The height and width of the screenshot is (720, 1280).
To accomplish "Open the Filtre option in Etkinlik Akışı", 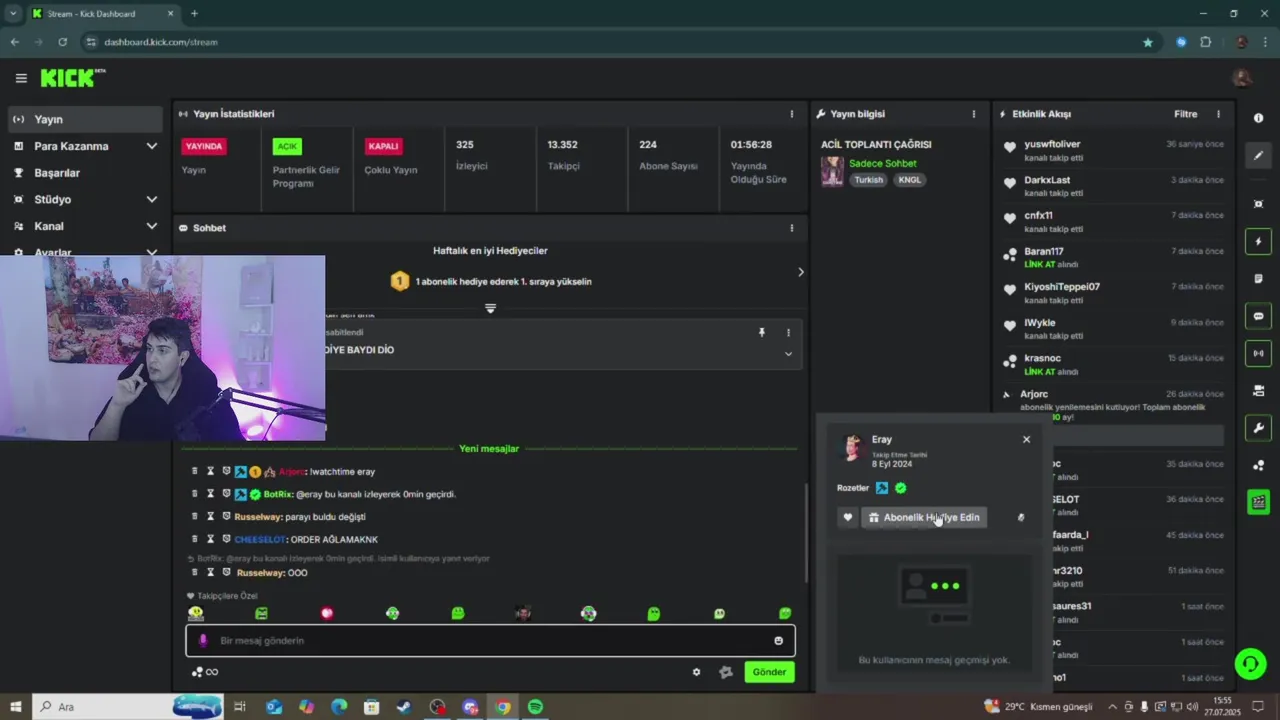I will tap(1185, 114).
